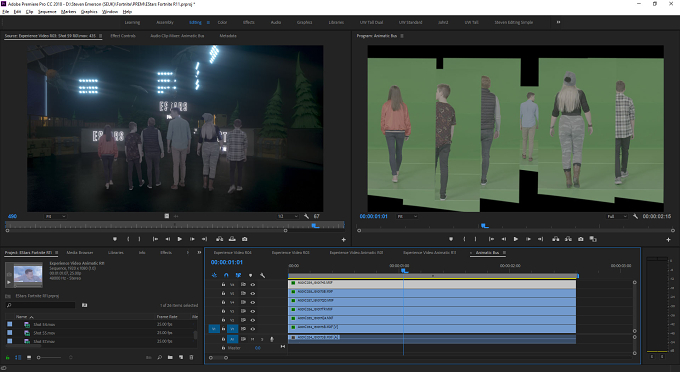Screen dimensions: 680x372
Task: Open the Sequence menu
Action: [x=47, y=12]
